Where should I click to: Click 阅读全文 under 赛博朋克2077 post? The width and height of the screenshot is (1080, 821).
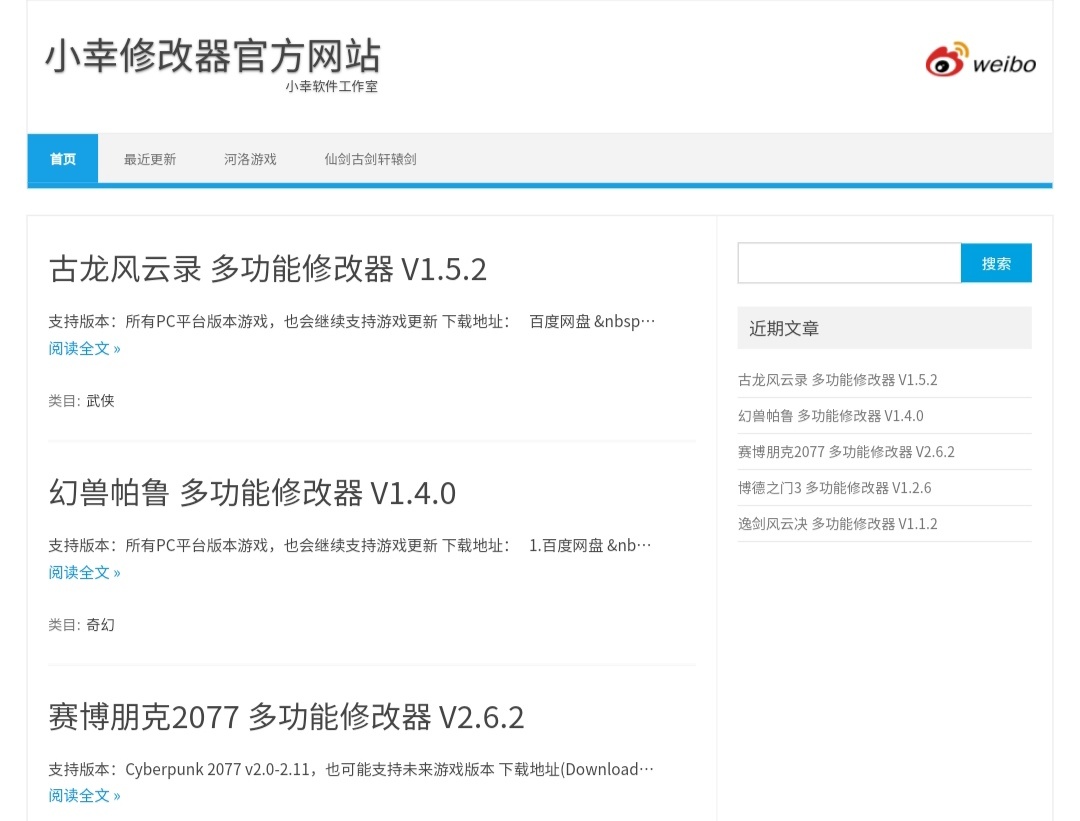(84, 796)
